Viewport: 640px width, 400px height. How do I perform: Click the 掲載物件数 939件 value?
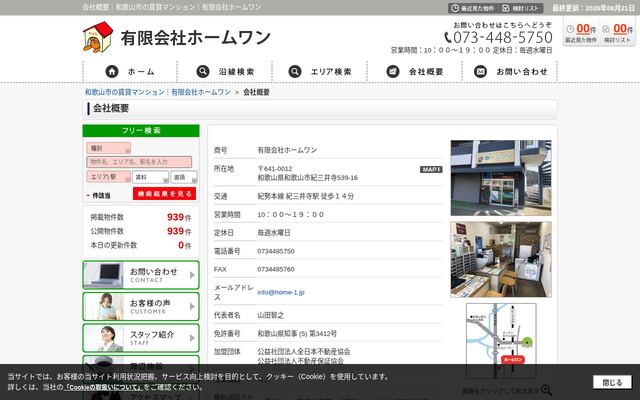pyautogui.click(x=179, y=217)
